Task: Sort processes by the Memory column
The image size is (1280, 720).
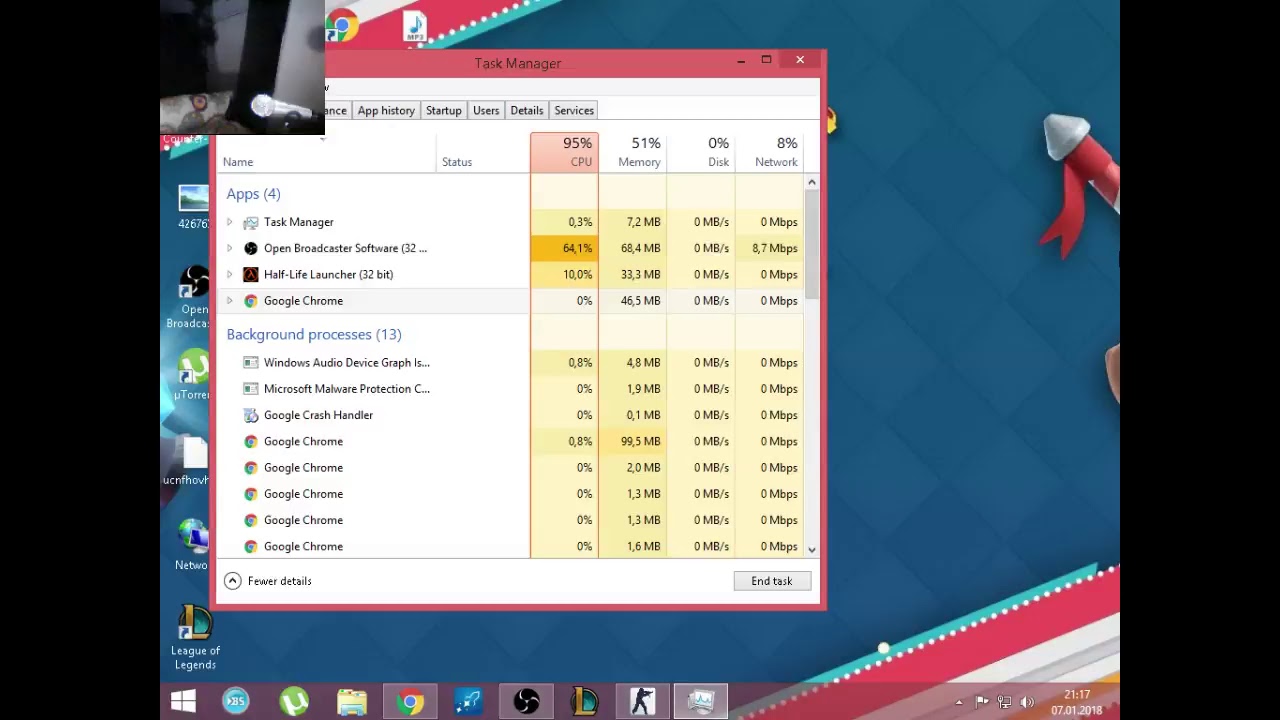Action: point(633,152)
